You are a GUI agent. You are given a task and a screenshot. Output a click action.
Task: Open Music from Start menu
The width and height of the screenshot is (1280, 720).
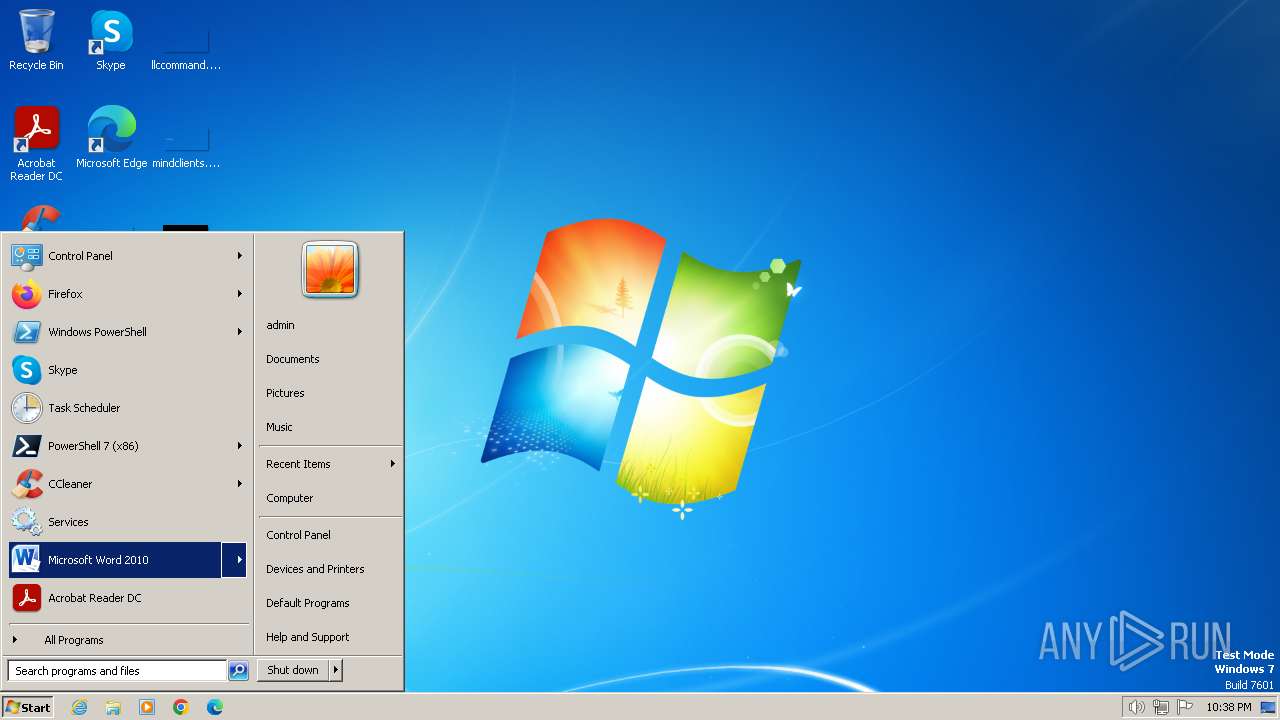pyautogui.click(x=279, y=427)
